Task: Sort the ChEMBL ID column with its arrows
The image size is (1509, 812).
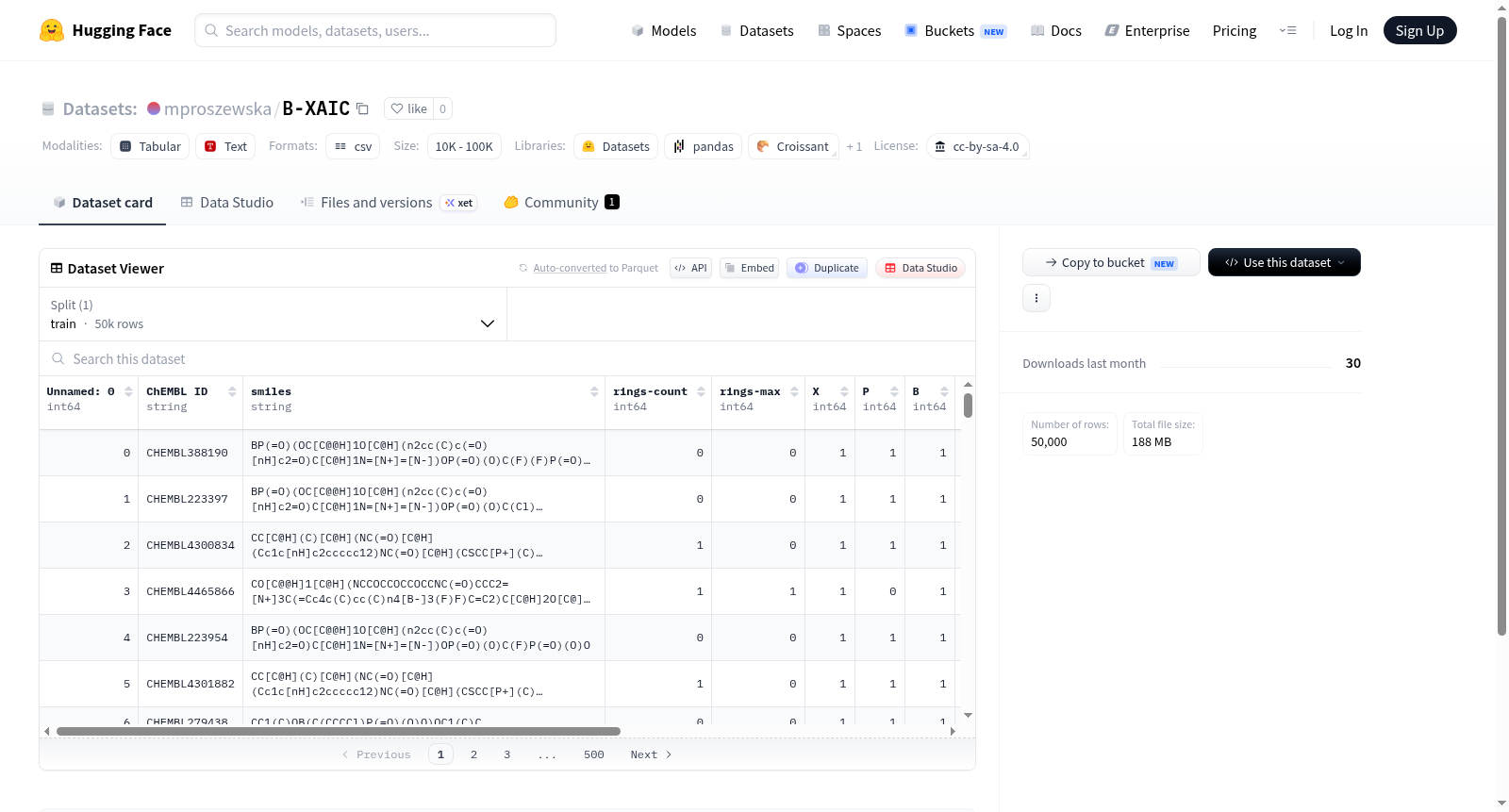Action: tap(232, 391)
